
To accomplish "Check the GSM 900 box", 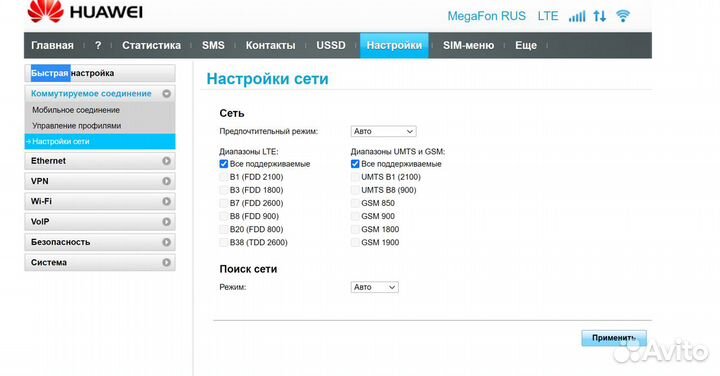I will point(355,216).
